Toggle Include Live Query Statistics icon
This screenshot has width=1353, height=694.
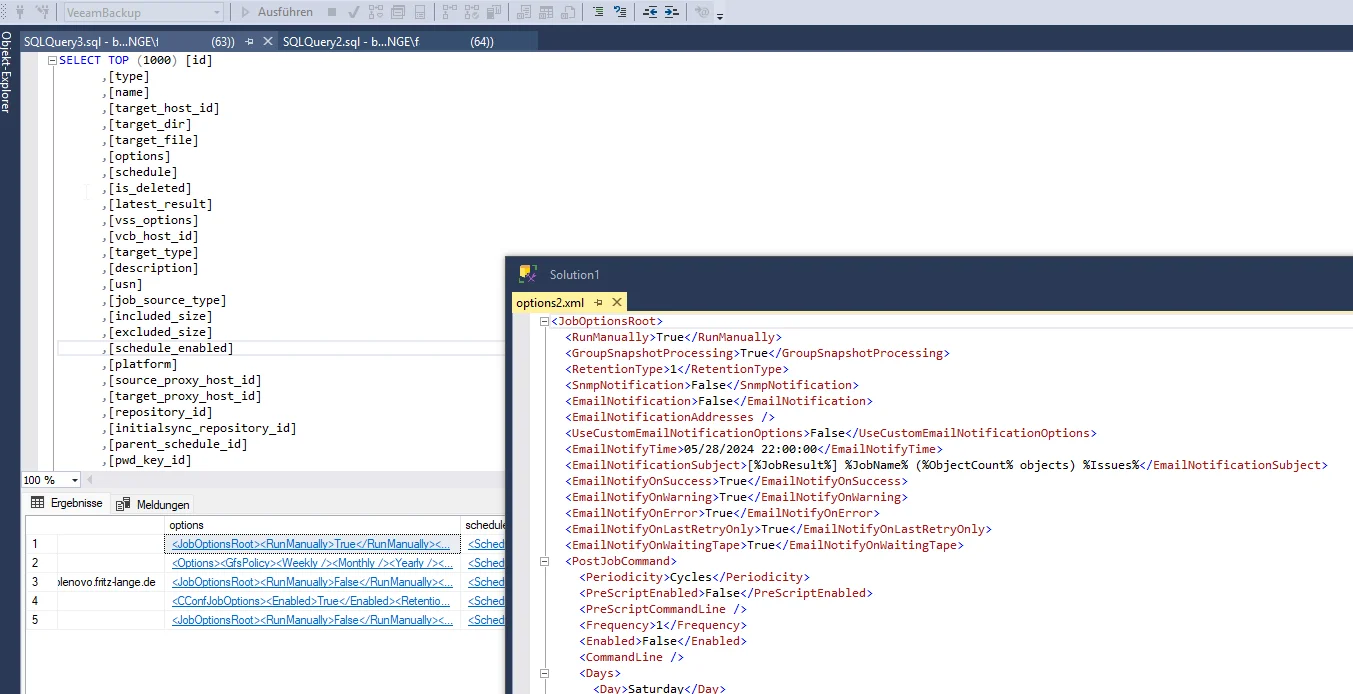point(472,12)
